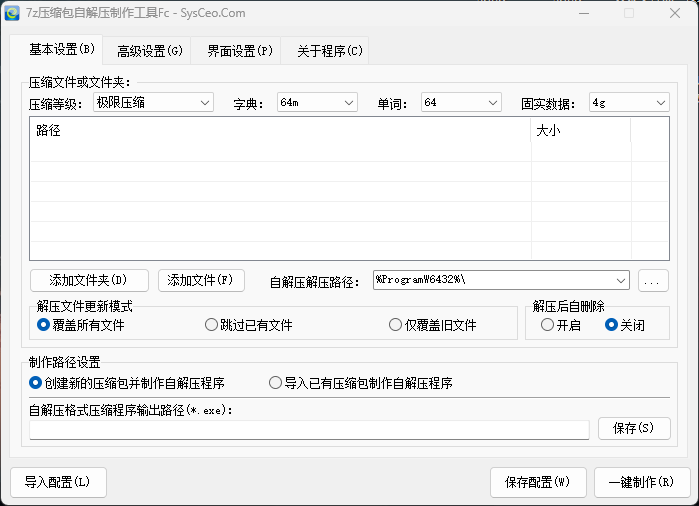The height and width of the screenshot is (506, 699).
Task: Click the 添加文件夹(D) button
Action: point(89,280)
